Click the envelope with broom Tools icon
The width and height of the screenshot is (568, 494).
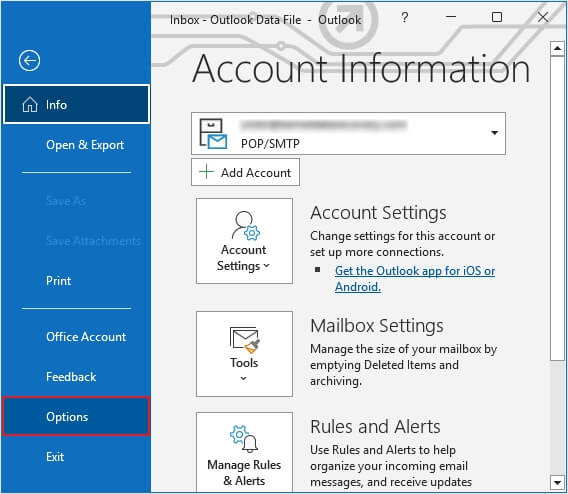coord(245,340)
